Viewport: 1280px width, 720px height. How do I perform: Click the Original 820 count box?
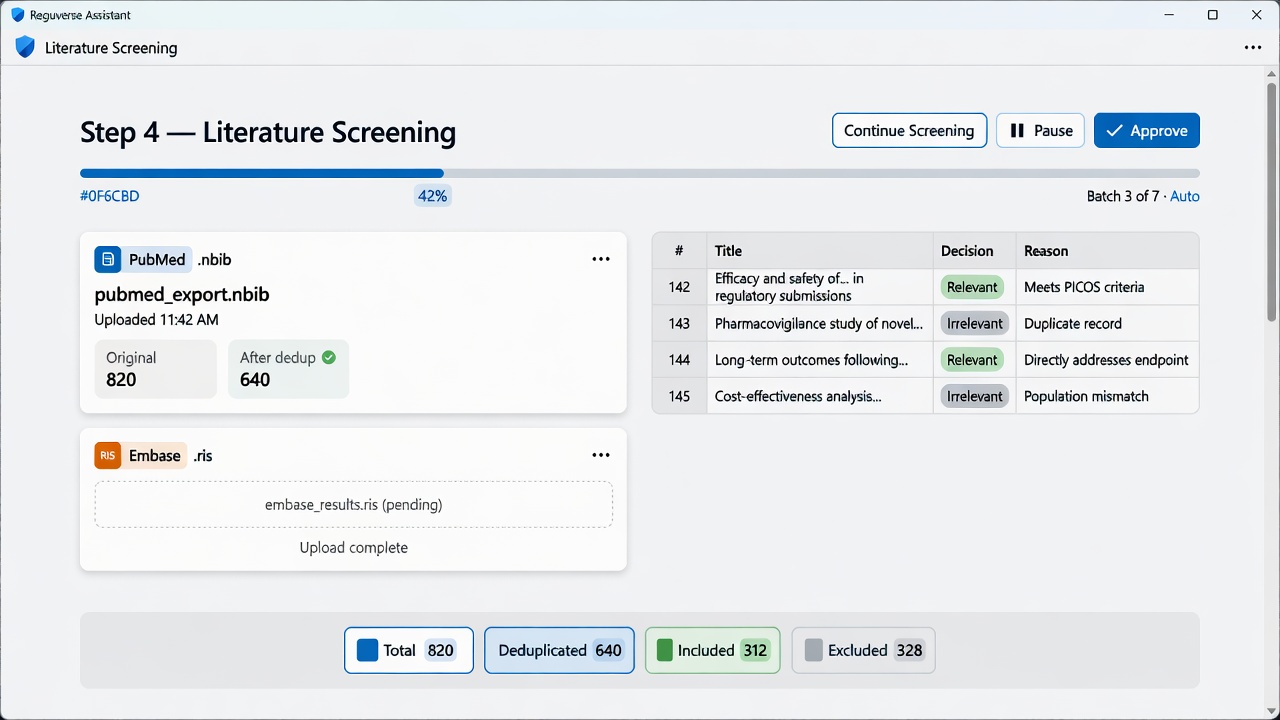[155, 369]
